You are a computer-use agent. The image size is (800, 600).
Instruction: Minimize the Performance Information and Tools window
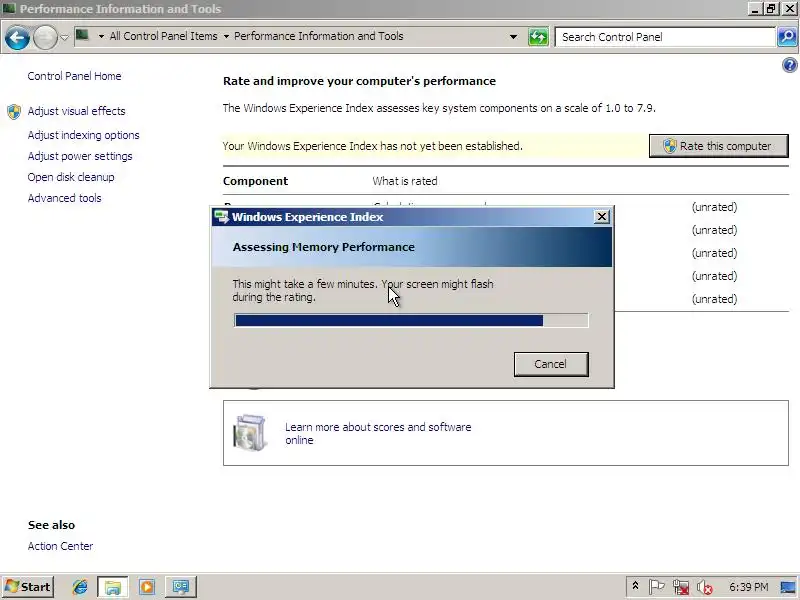click(x=756, y=9)
